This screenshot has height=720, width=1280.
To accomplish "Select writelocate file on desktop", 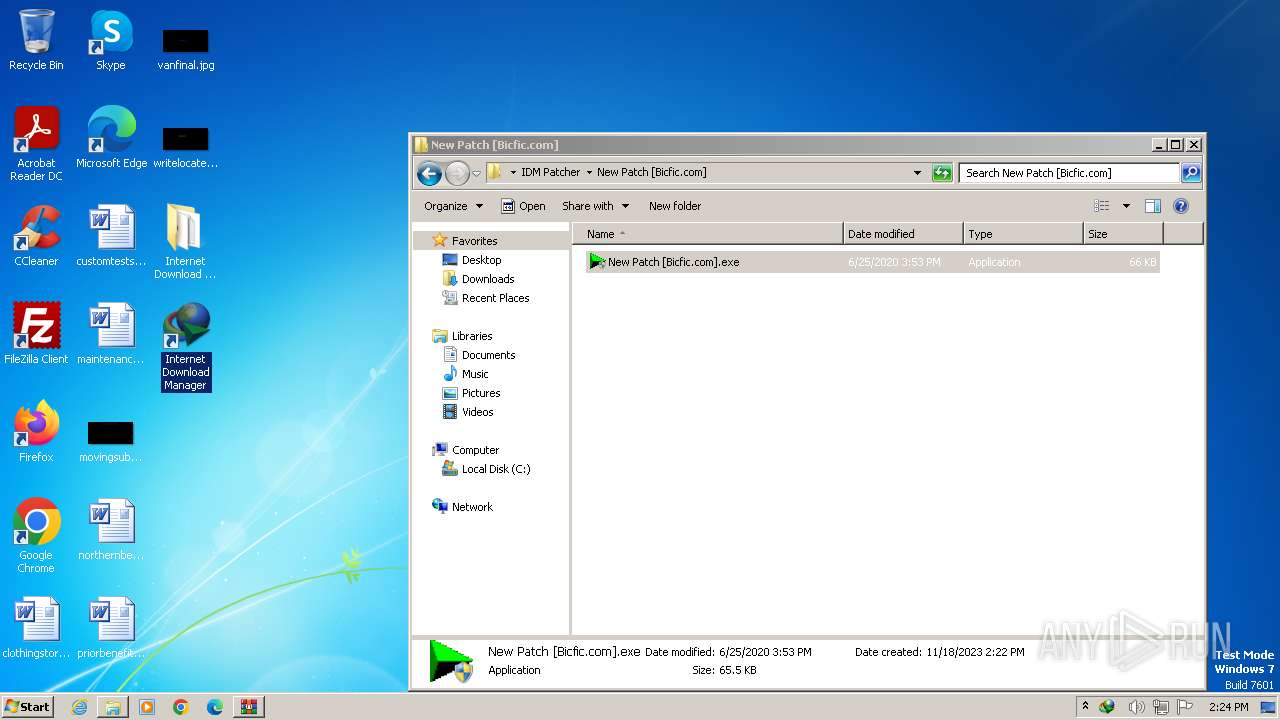I will [x=186, y=146].
